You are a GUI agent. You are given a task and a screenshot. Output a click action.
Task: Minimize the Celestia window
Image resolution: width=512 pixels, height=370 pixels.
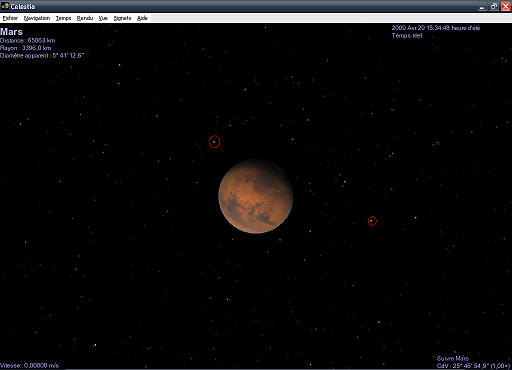482,6
